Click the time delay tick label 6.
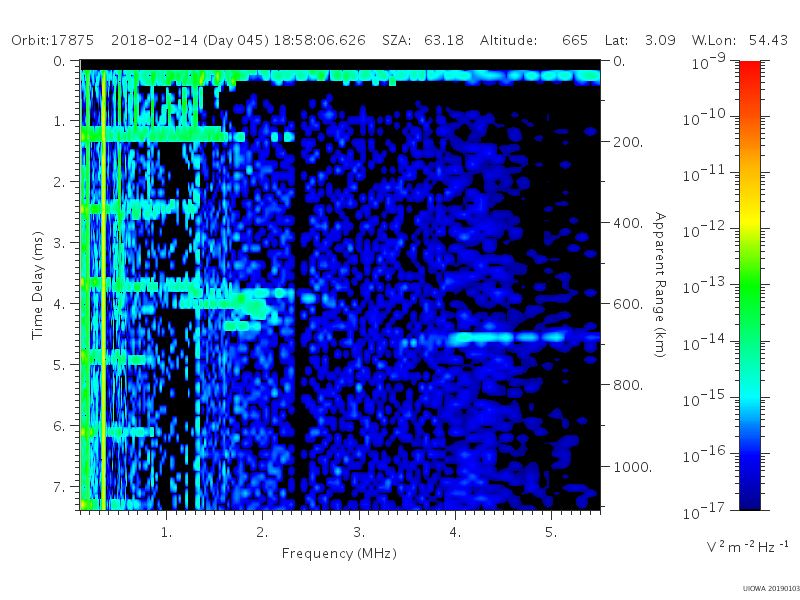The width and height of the screenshot is (800, 600). [x=60, y=426]
